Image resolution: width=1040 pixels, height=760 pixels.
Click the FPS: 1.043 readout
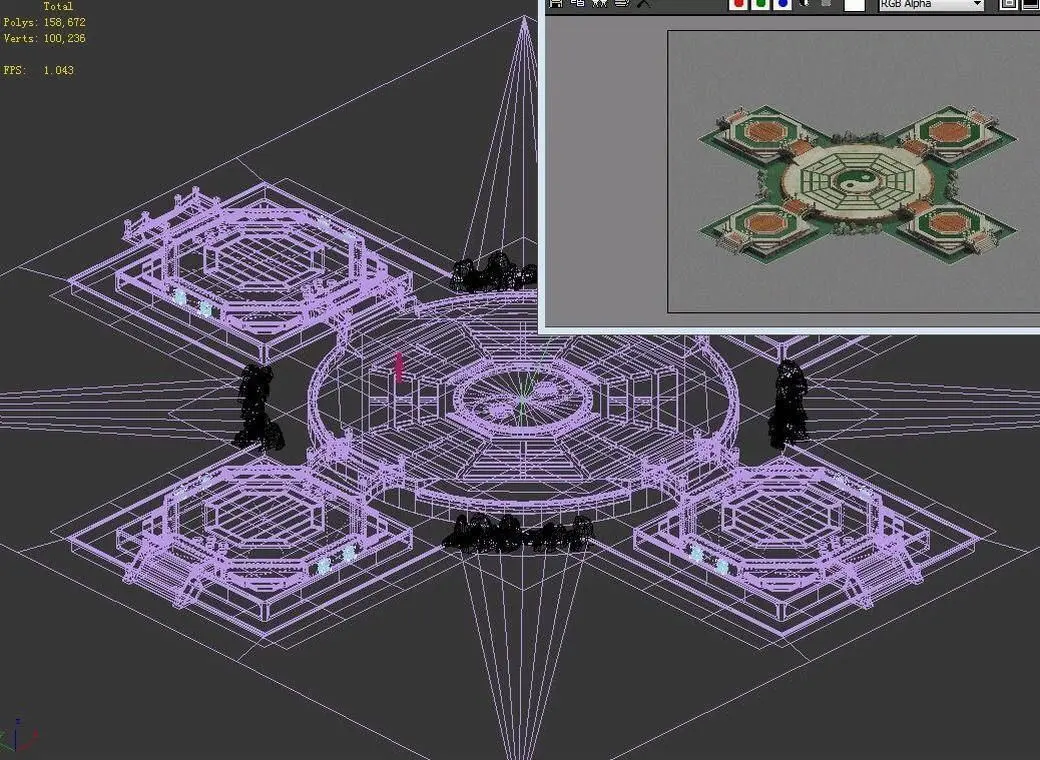click(x=38, y=70)
